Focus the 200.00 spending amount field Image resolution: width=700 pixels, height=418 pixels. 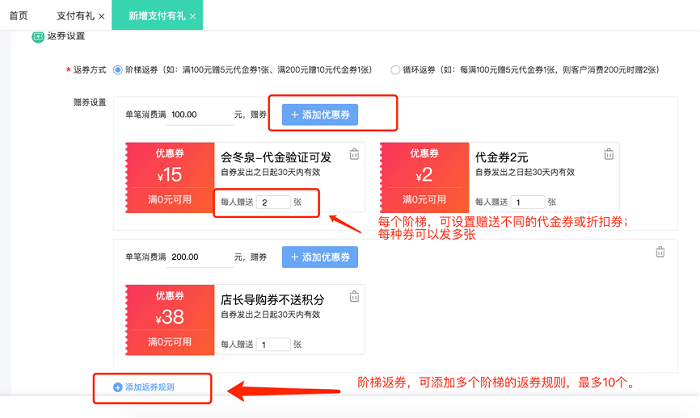coord(200,257)
